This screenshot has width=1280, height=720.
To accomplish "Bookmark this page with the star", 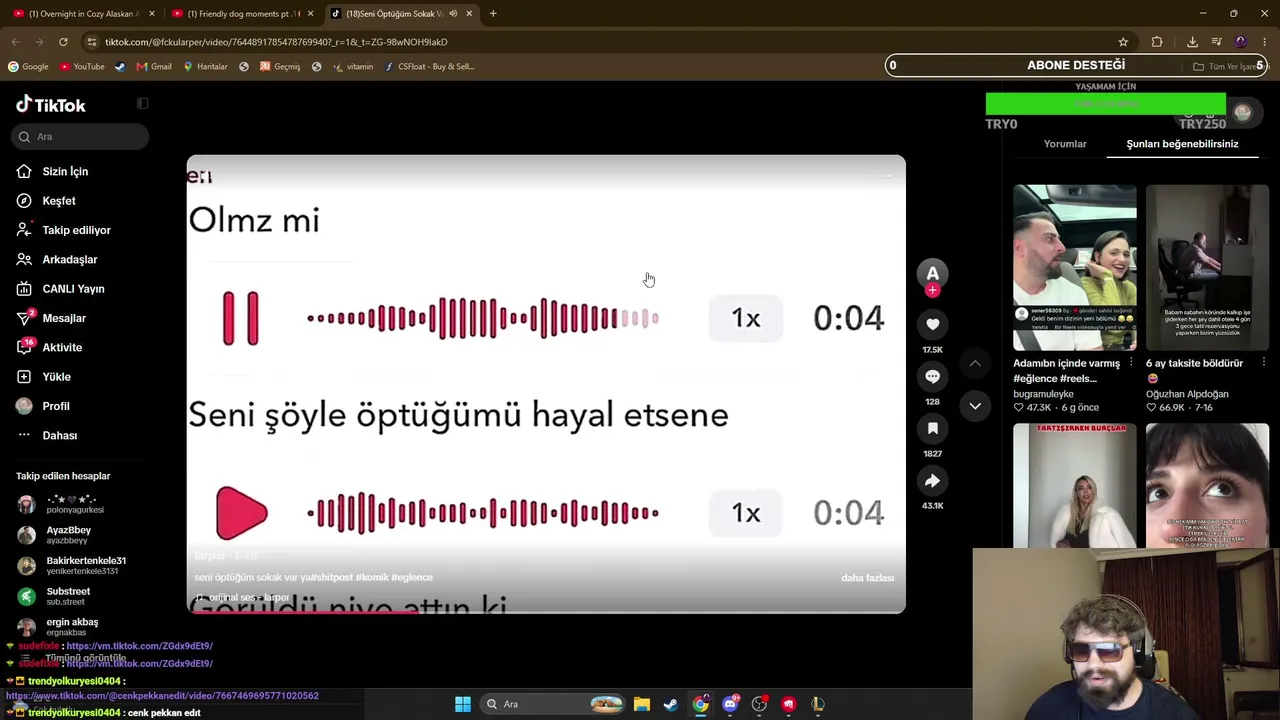I will tap(1123, 42).
